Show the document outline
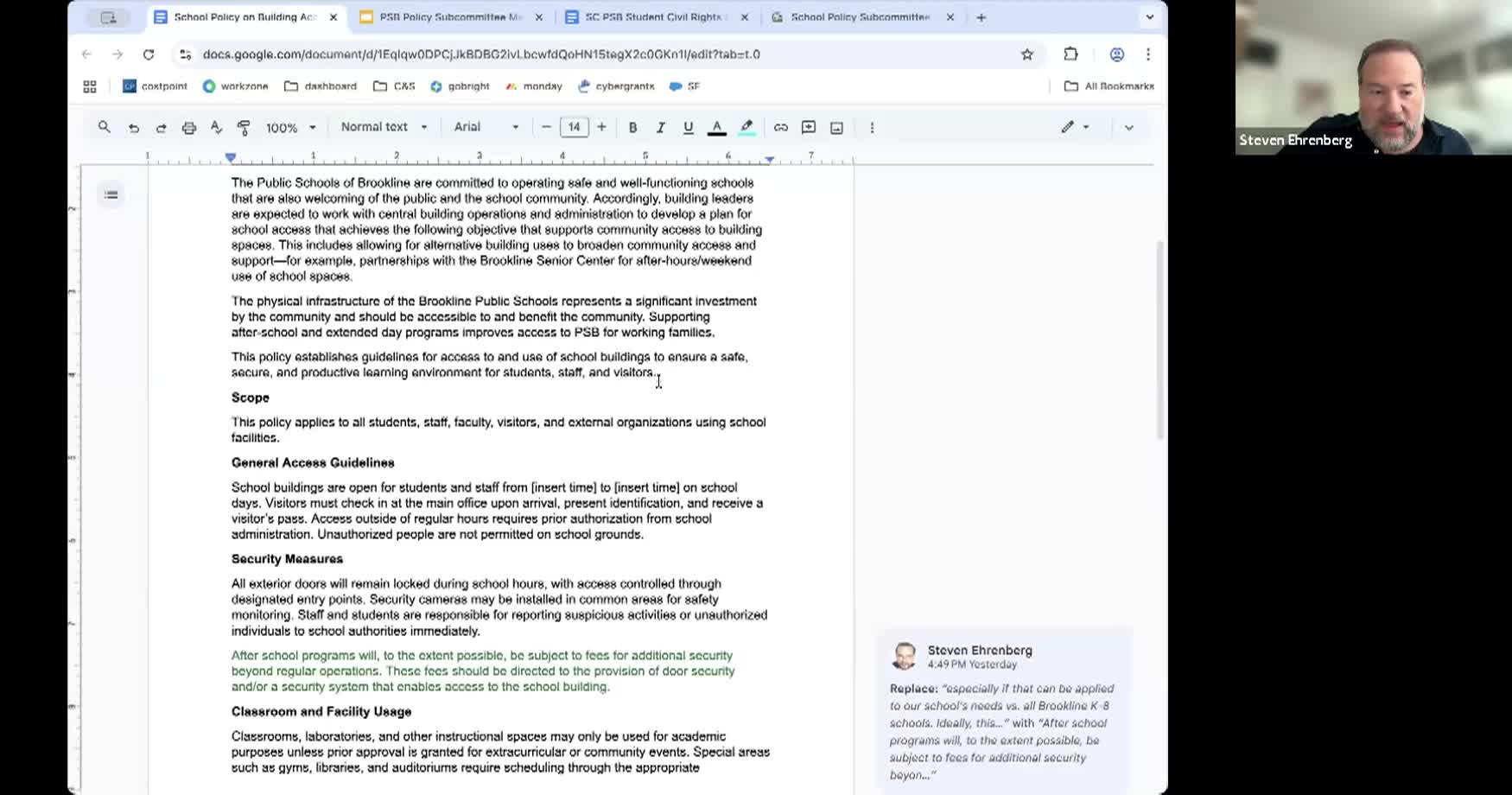The width and height of the screenshot is (1512, 795). click(111, 195)
